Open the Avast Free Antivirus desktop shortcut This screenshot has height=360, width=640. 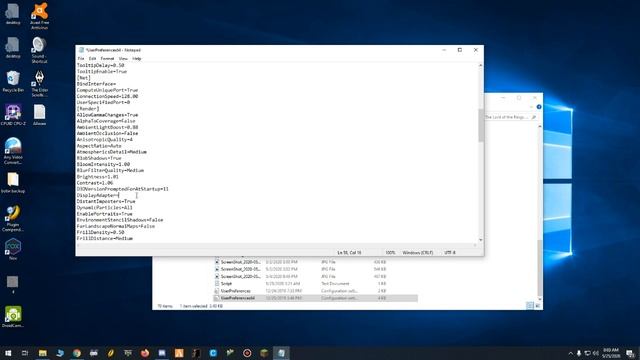(x=40, y=16)
